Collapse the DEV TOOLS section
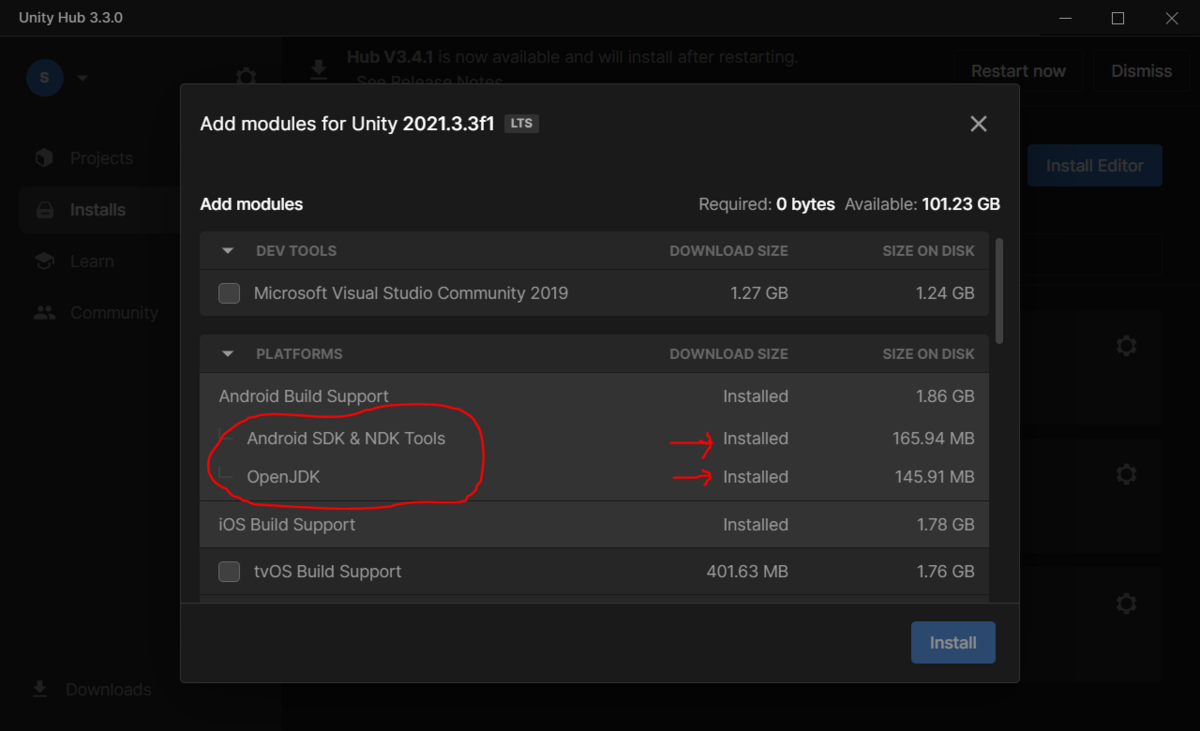 (228, 251)
